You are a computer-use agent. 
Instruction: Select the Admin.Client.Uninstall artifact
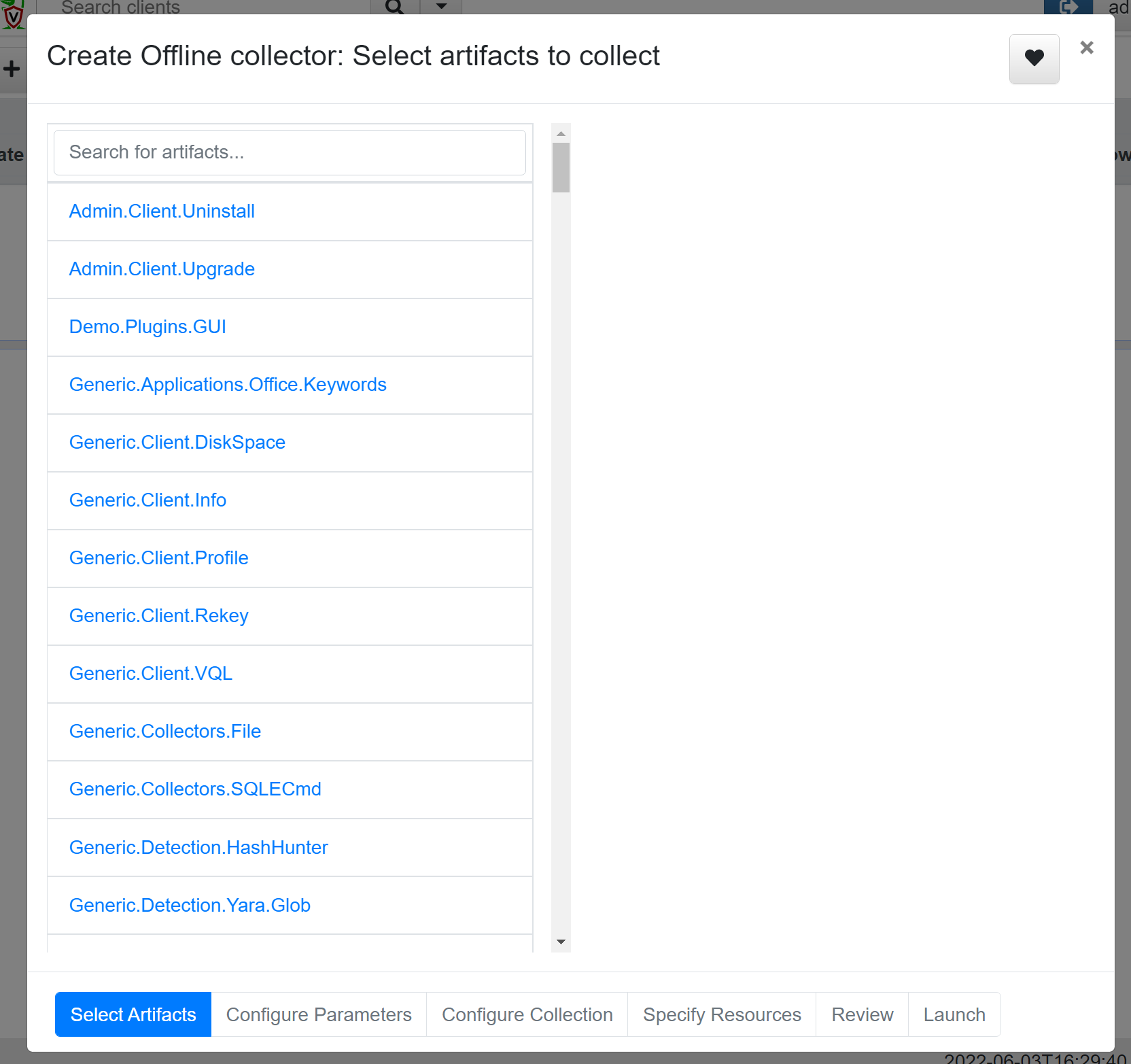(290, 211)
